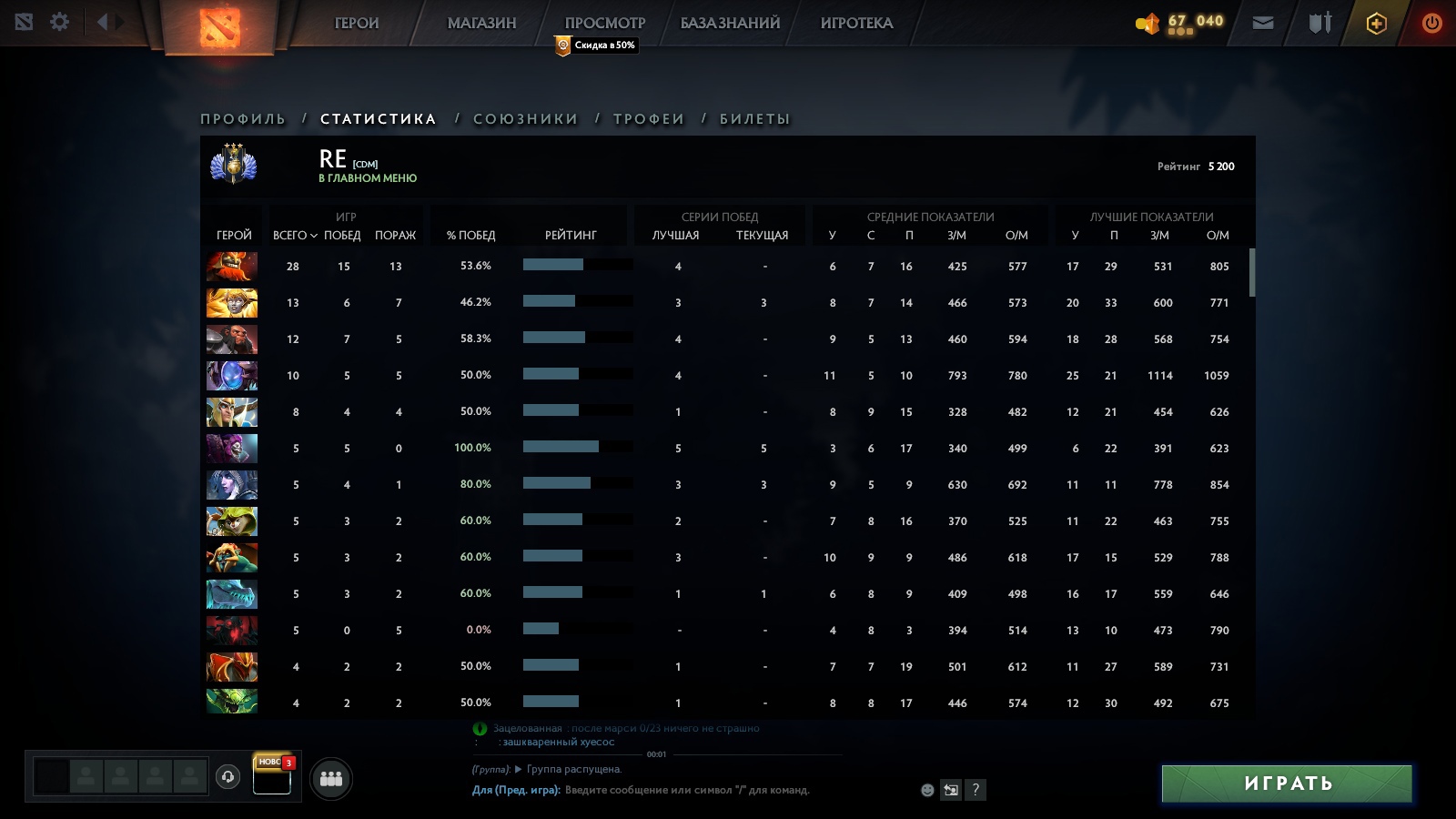Click the 46.2% win rate cell

click(475, 302)
